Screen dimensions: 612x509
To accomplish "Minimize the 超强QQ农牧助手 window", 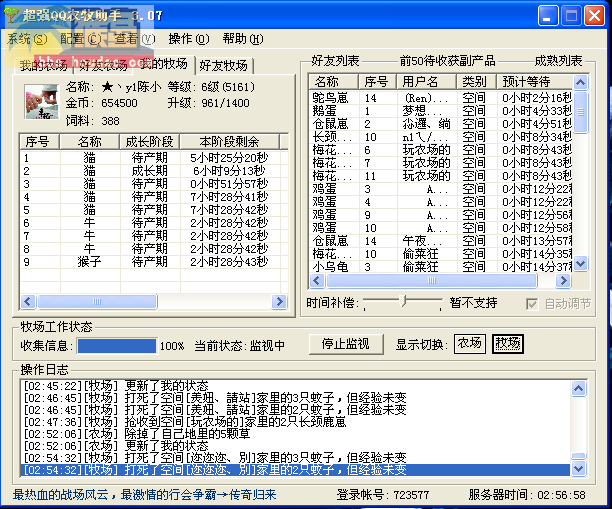I will tap(548, 16).
